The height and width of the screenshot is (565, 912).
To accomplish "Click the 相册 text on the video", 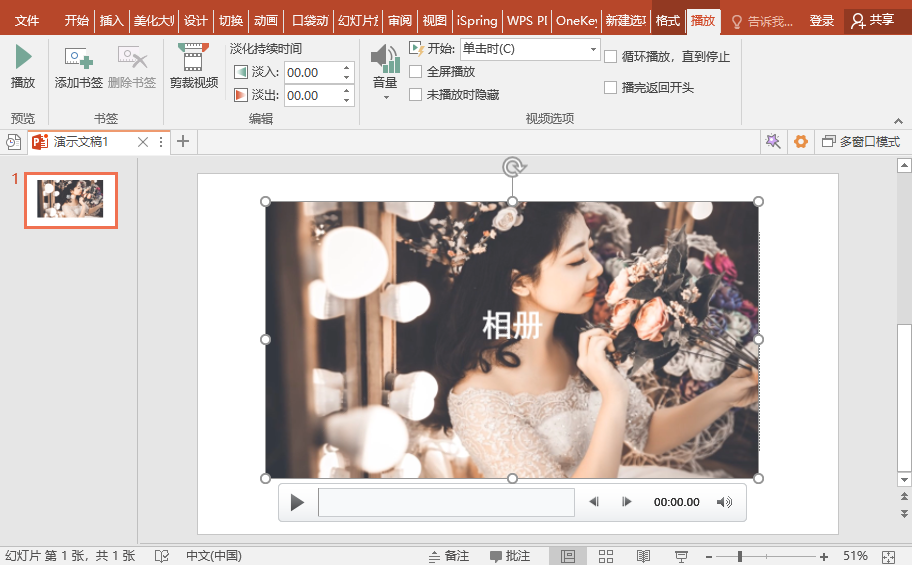I will (512, 325).
